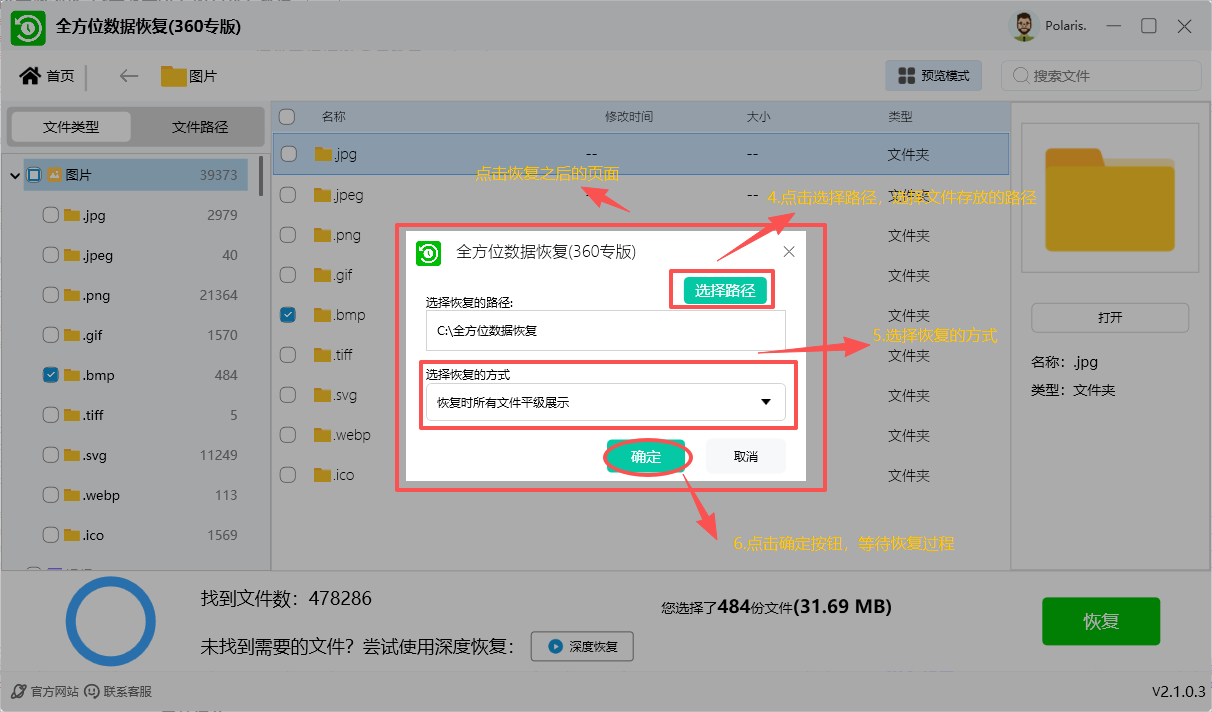Select the 文件类型 tab
Screen dimensions: 1212x712
[x=70, y=127]
